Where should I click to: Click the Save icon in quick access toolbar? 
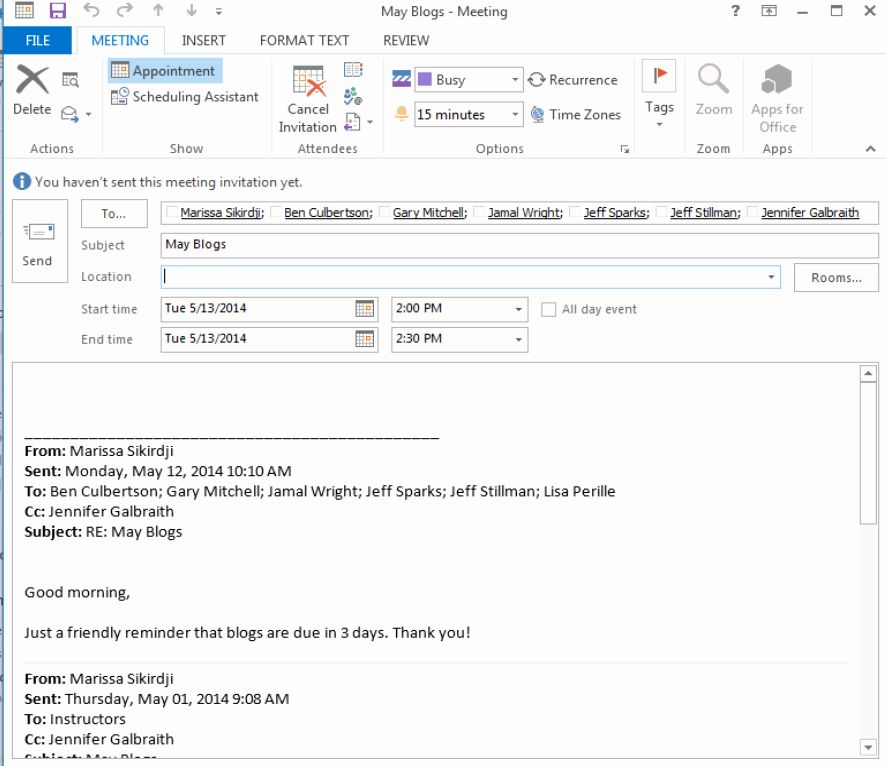point(58,10)
